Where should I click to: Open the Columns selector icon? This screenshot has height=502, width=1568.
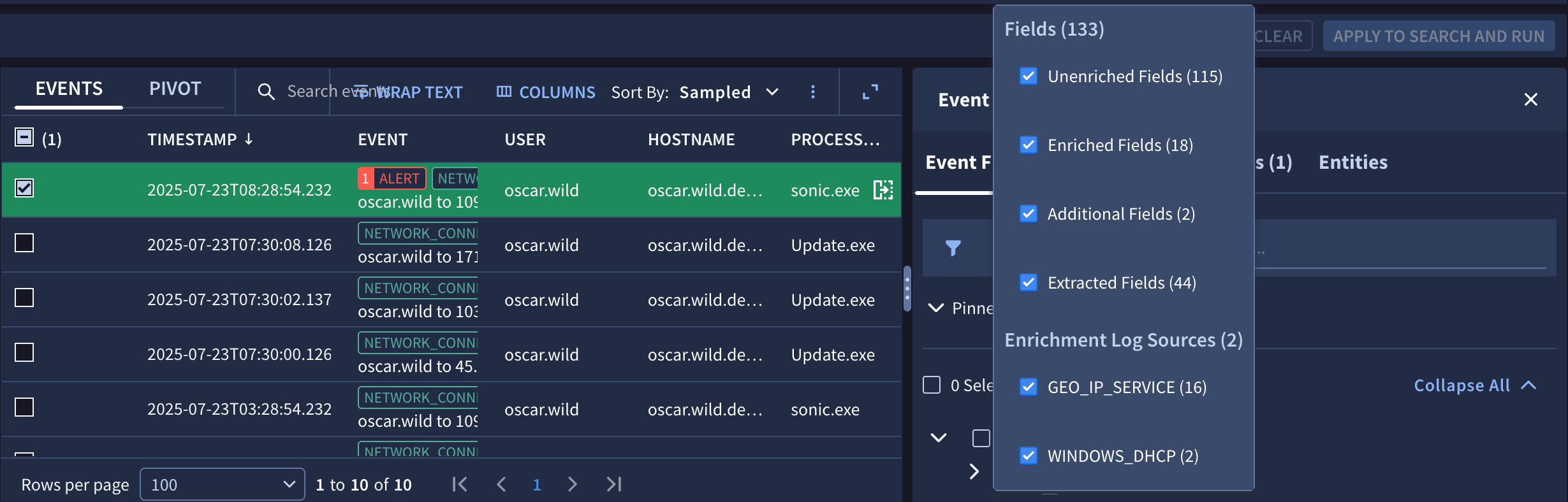click(505, 92)
